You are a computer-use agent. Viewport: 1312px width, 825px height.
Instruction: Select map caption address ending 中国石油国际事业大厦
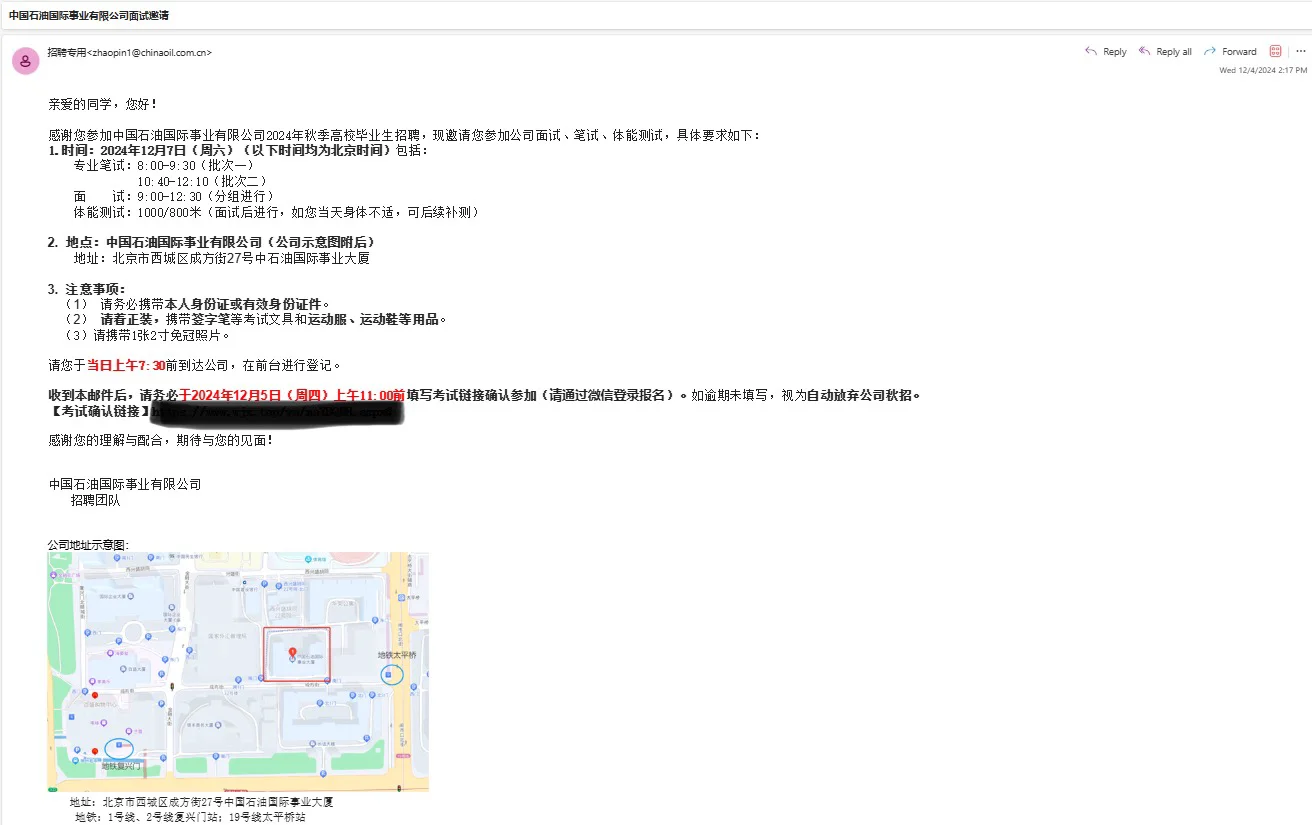[201, 802]
